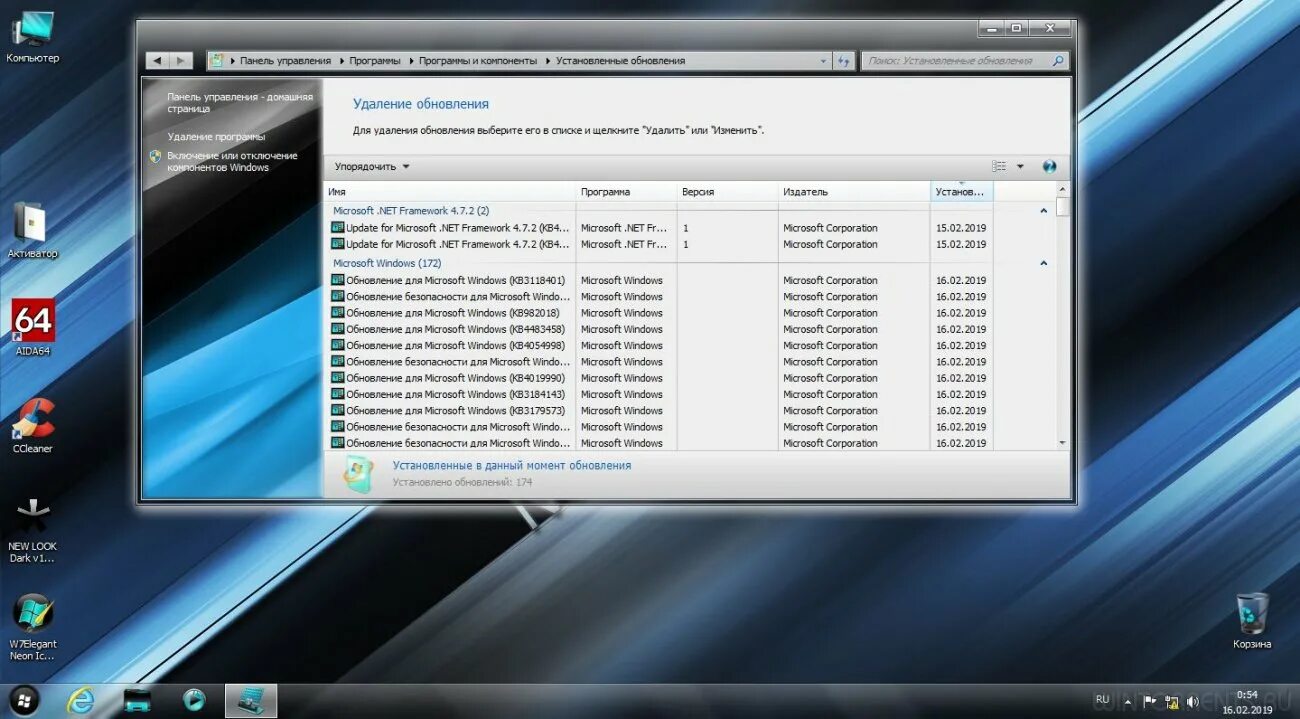This screenshot has height=719, width=1300.
Task: Sort by the Издатель column header
Action: coord(854,192)
